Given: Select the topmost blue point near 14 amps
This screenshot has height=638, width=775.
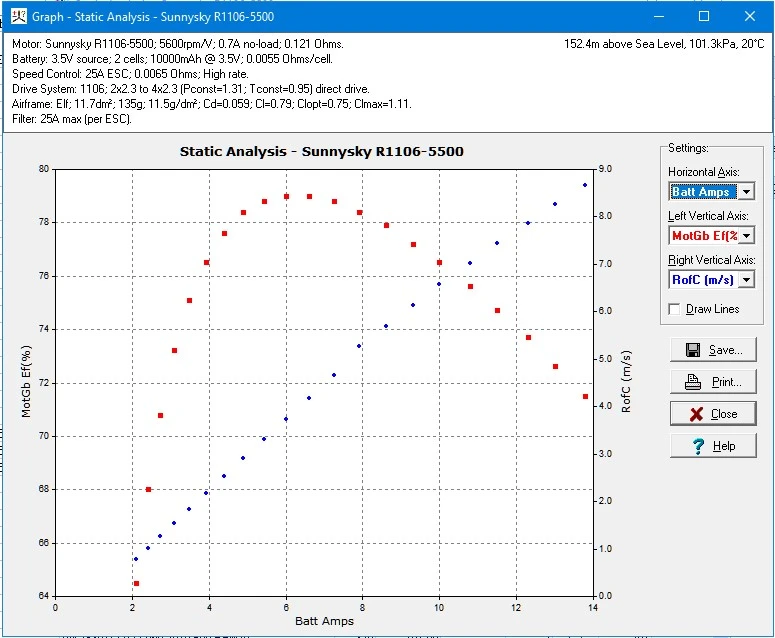Looking at the screenshot, I should pos(585,185).
